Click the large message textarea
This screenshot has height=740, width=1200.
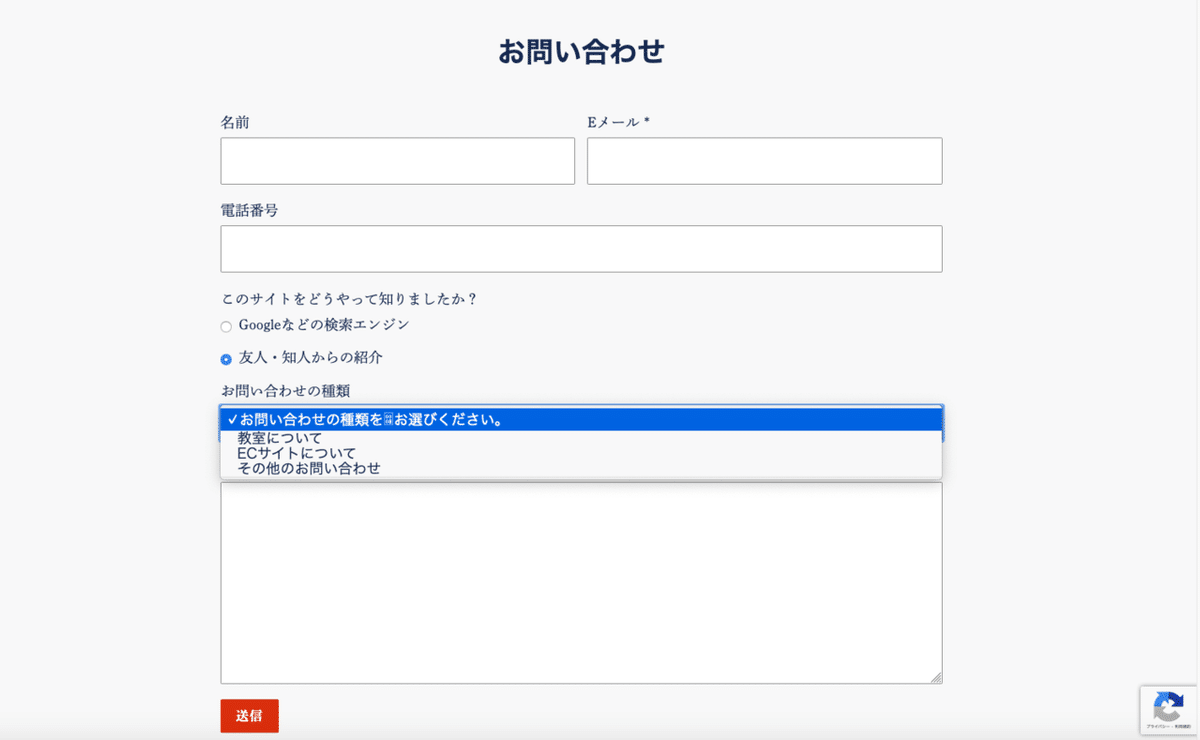point(580,580)
